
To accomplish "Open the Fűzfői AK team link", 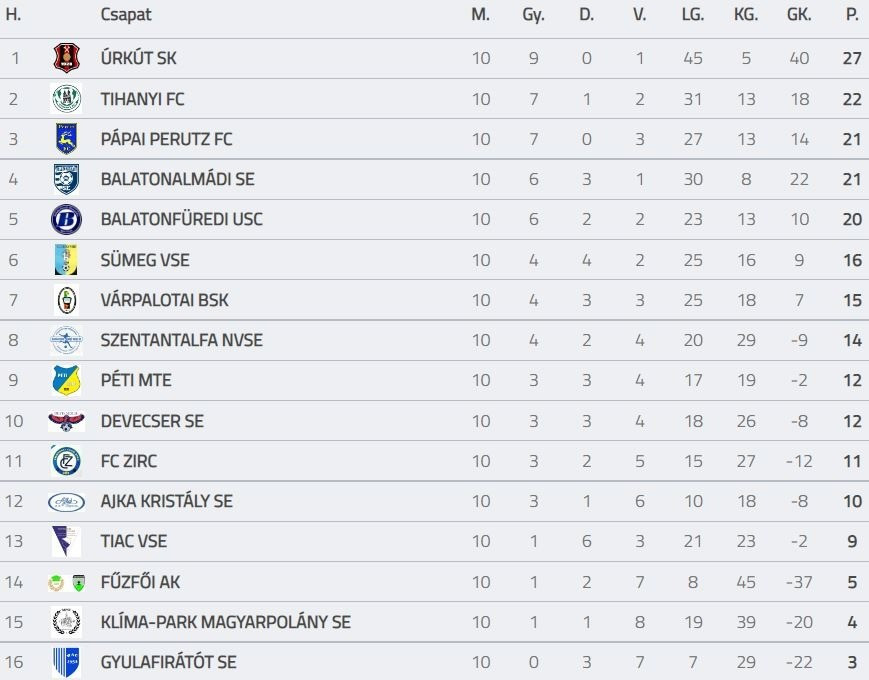I will (140, 581).
